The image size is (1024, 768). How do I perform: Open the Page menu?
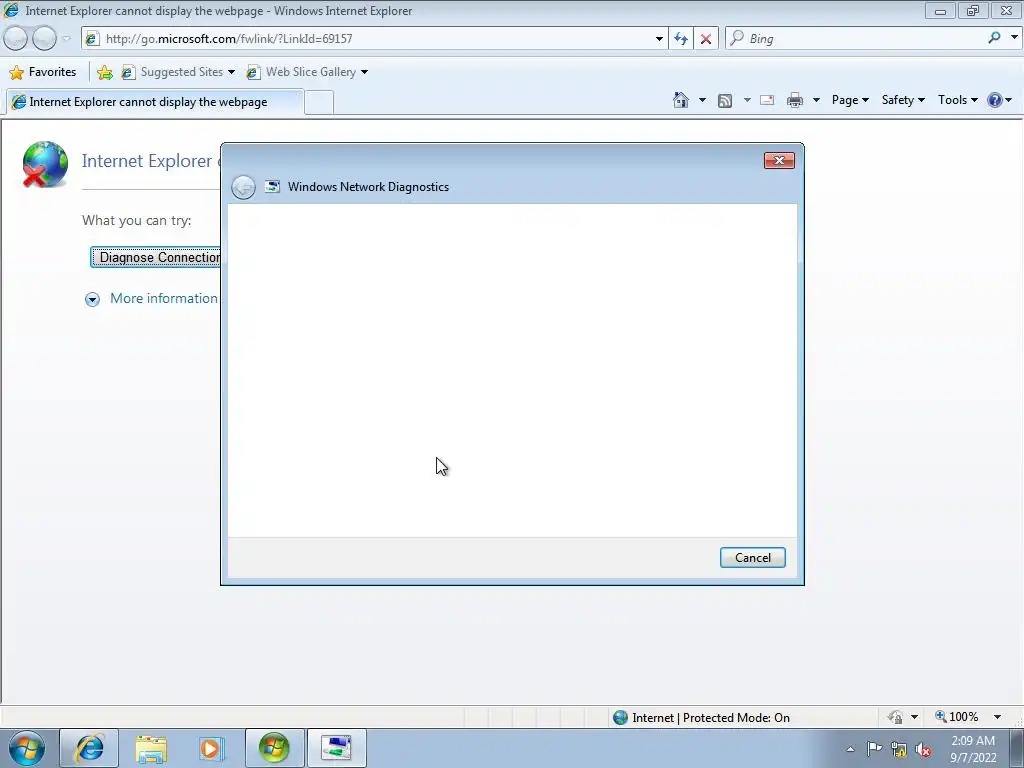click(x=850, y=100)
